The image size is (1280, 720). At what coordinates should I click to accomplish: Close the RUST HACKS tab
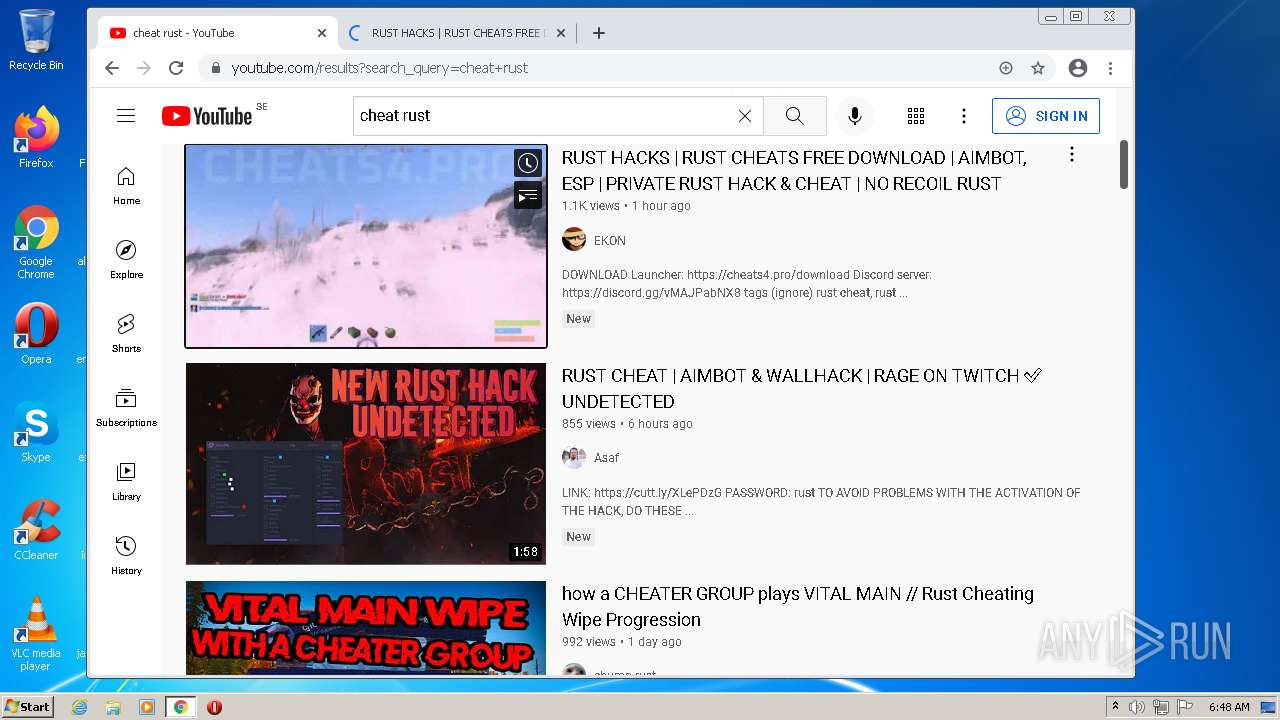point(561,33)
